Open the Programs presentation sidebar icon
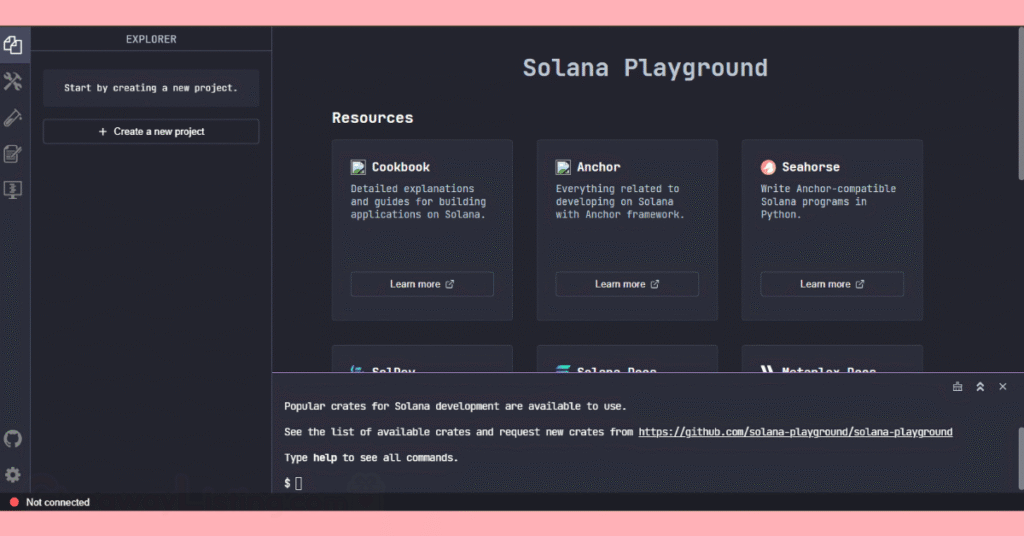The height and width of the screenshot is (536, 1024). [13, 190]
